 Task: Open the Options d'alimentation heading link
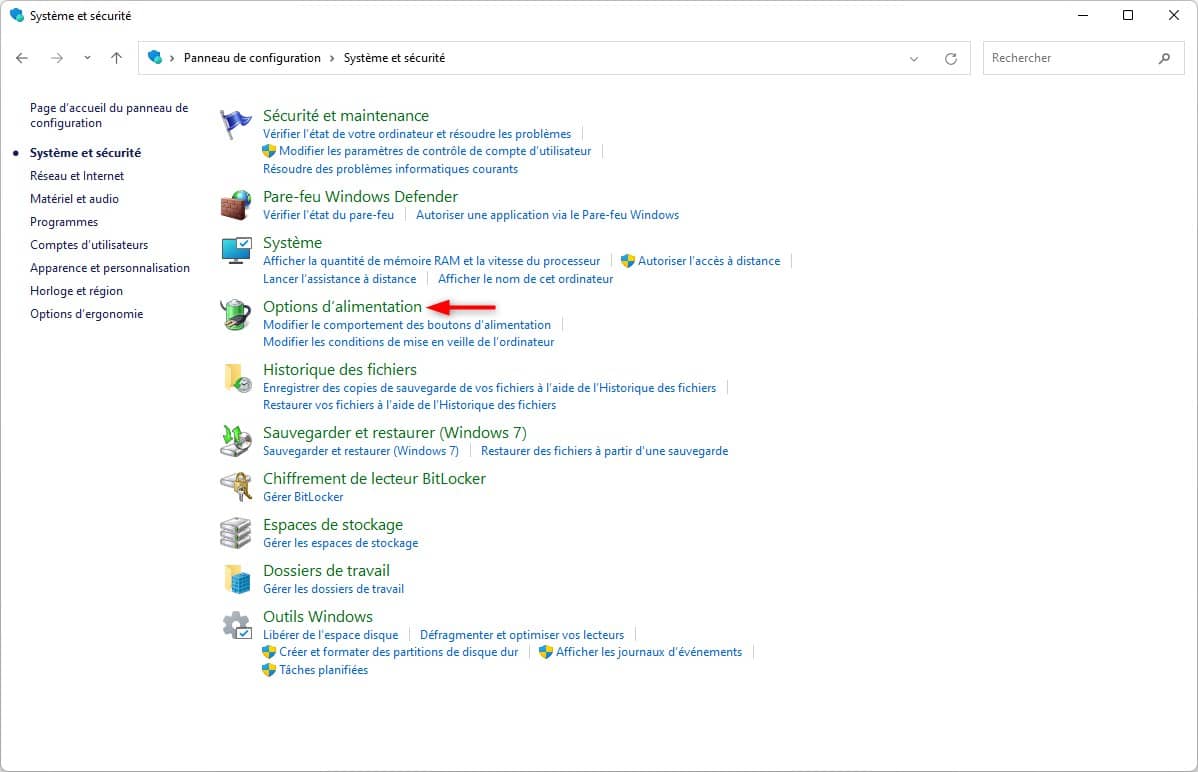tap(342, 307)
